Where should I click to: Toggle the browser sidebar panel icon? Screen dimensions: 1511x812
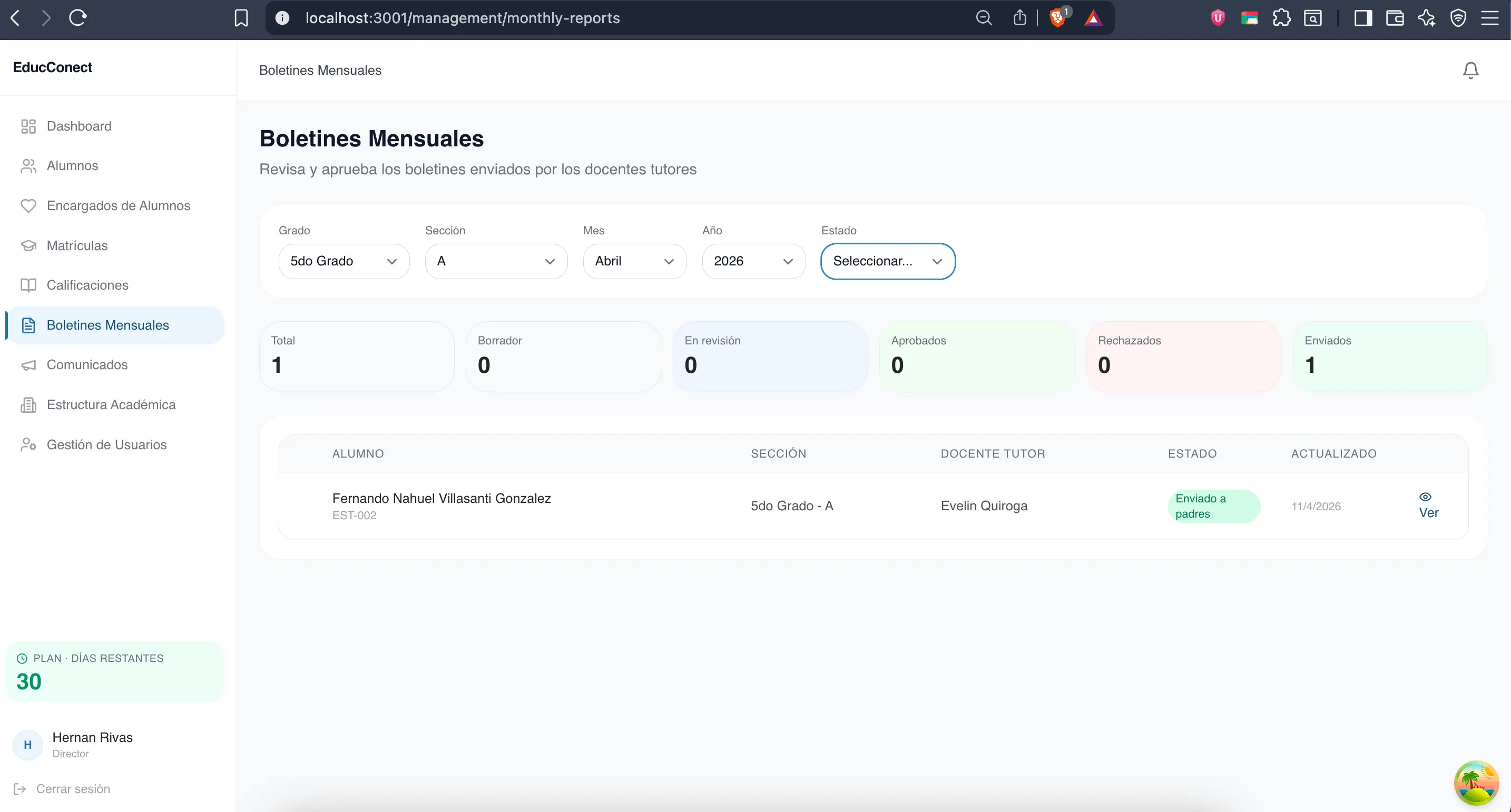1362,18
